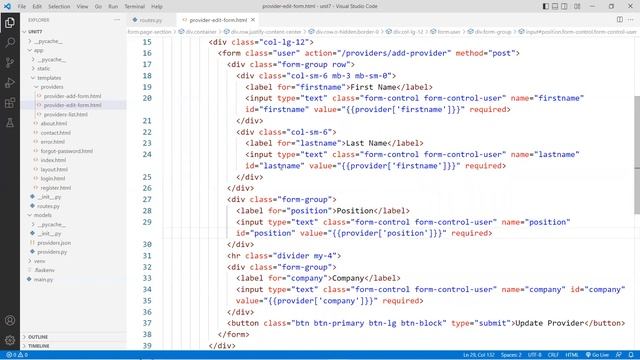Toggle secondary sidebar layout icon

point(564,6)
